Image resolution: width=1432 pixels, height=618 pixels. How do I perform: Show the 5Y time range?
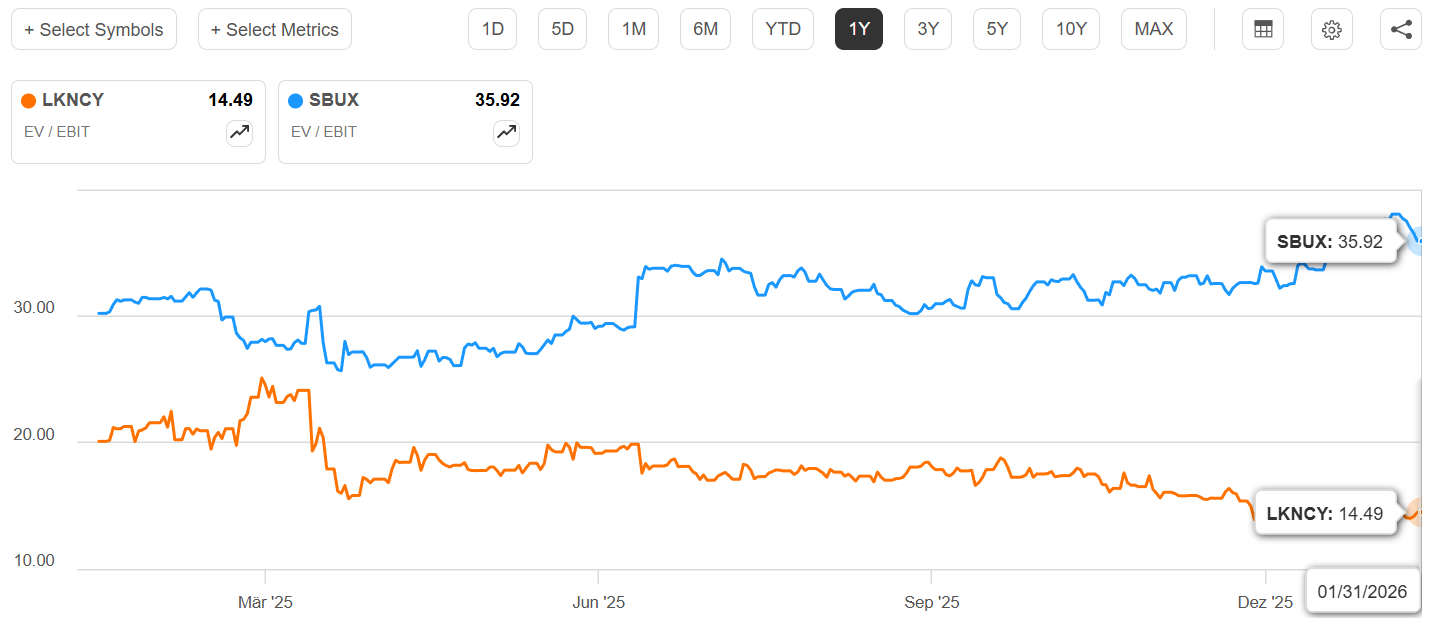click(997, 30)
